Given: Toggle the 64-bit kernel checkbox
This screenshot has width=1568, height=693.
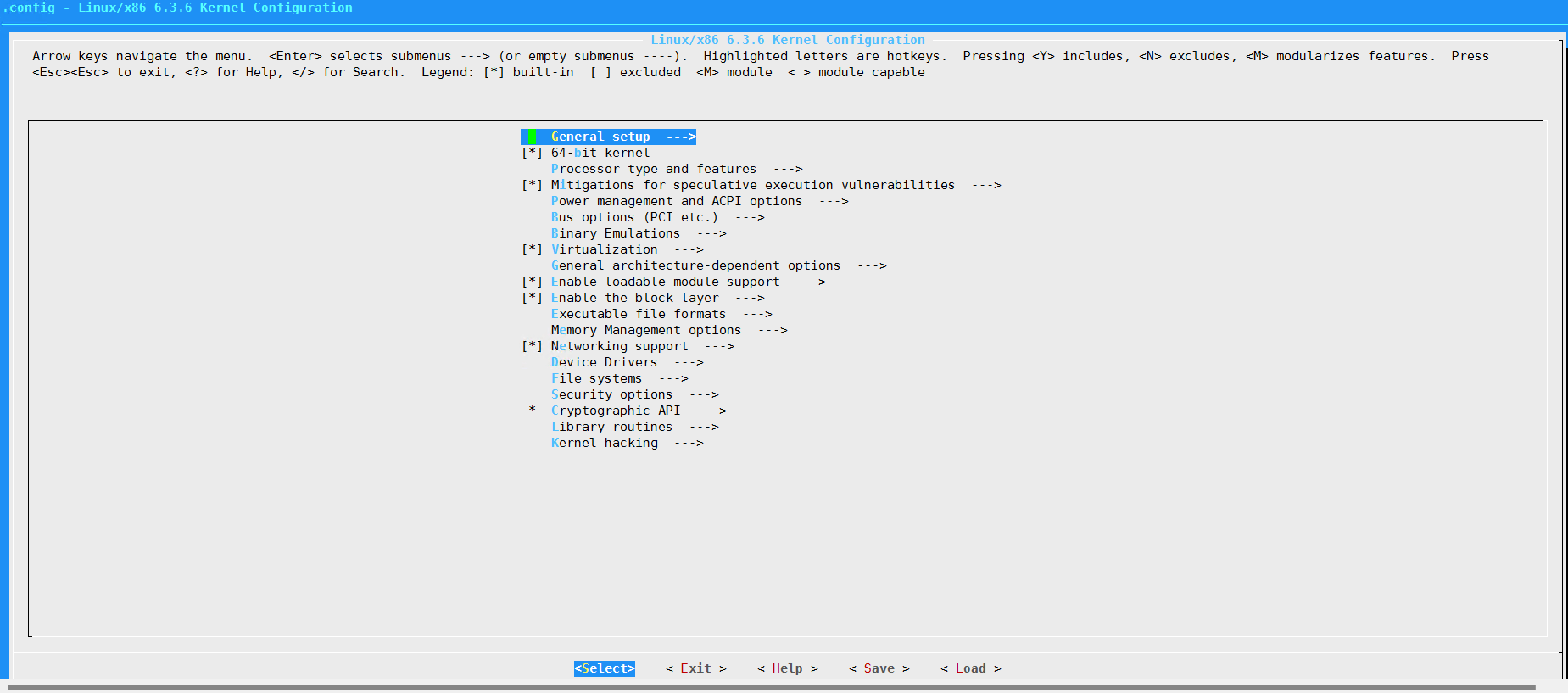Looking at the screenshot, I should point(532,153).
